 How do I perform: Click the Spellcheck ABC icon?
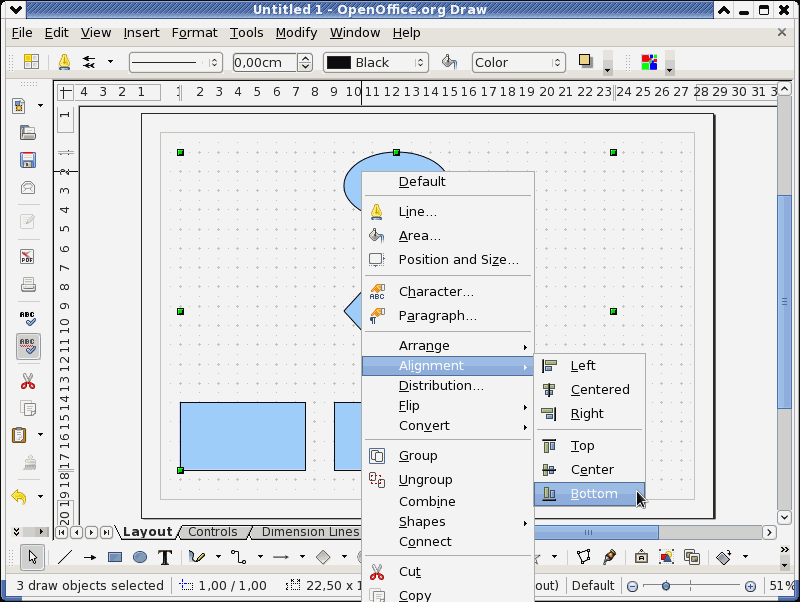(x=28, y=318)
